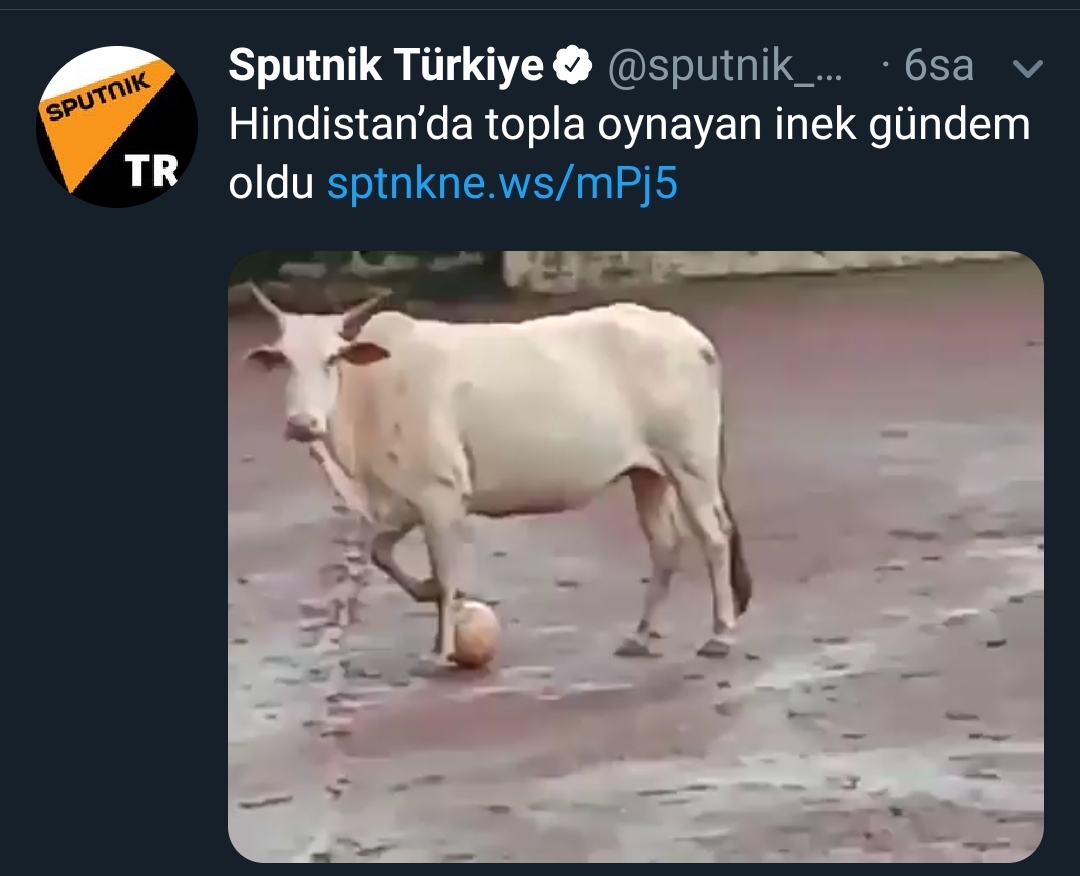
Task: Click the stone wall behind the cow
Action: [x=758, y=269]
